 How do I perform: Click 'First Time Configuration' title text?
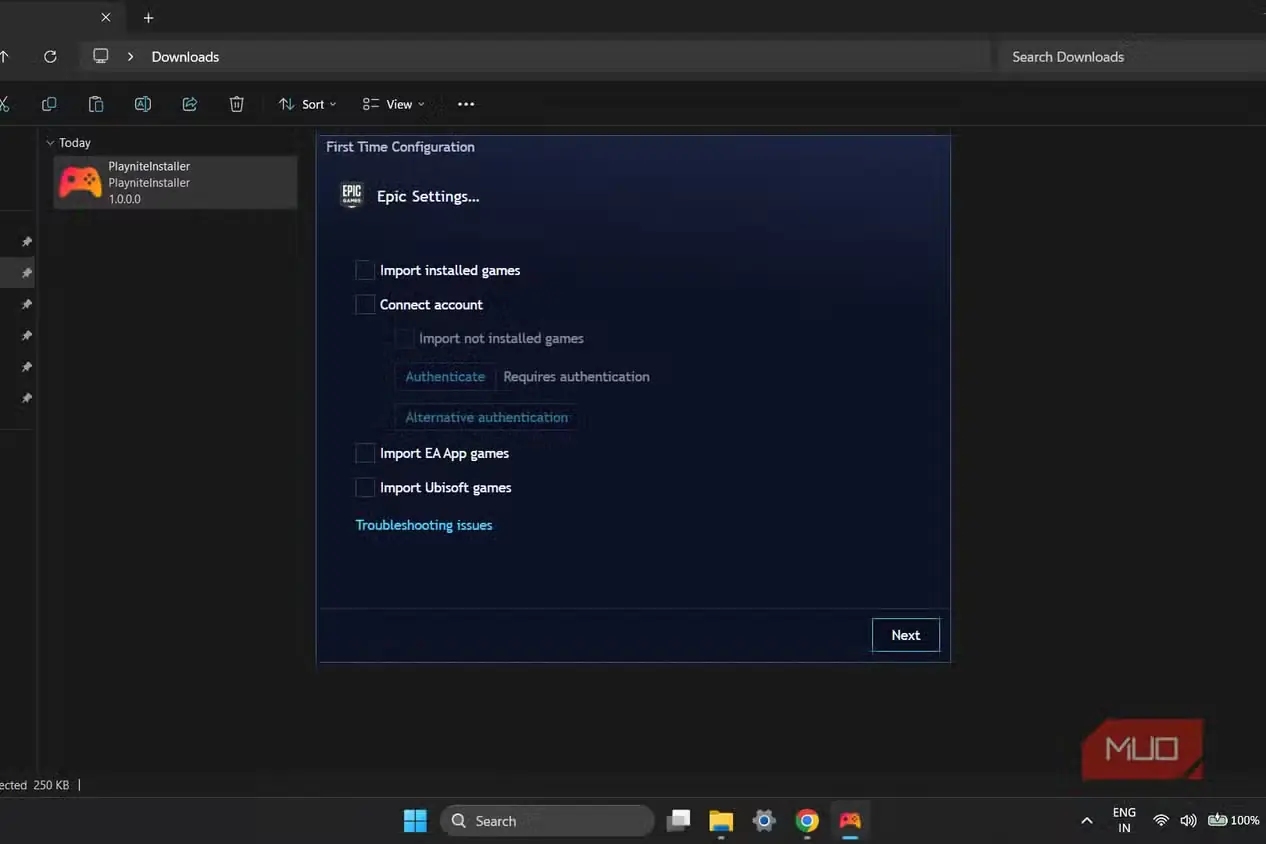400,147
